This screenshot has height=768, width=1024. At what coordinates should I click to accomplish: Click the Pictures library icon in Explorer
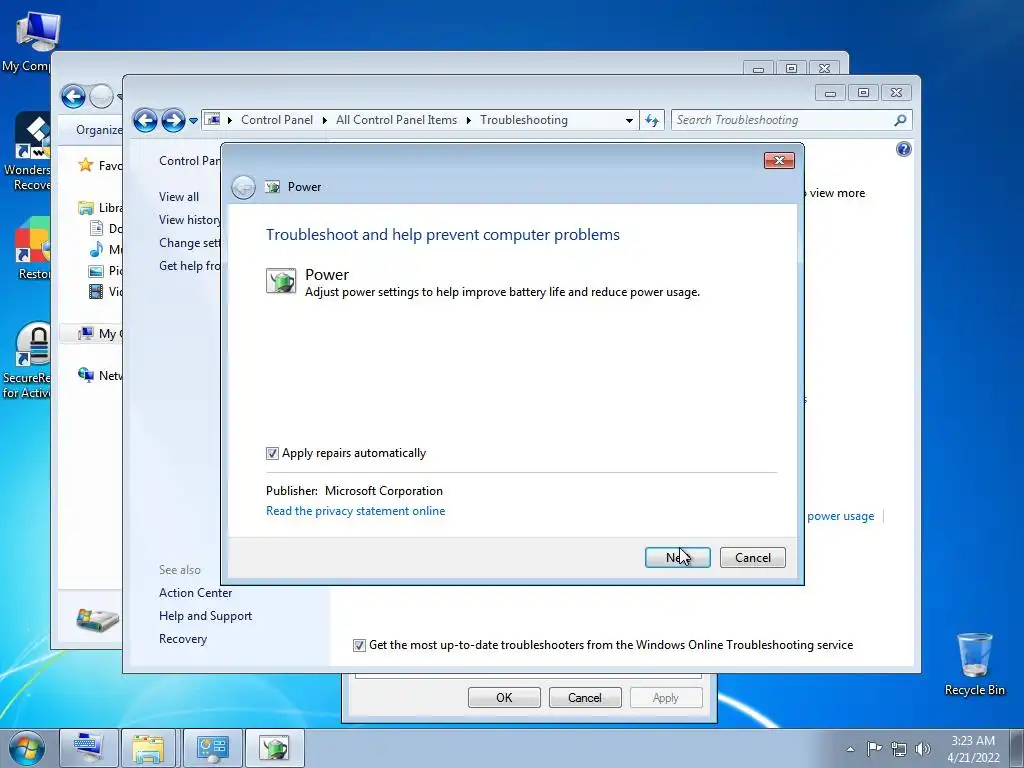96,270
